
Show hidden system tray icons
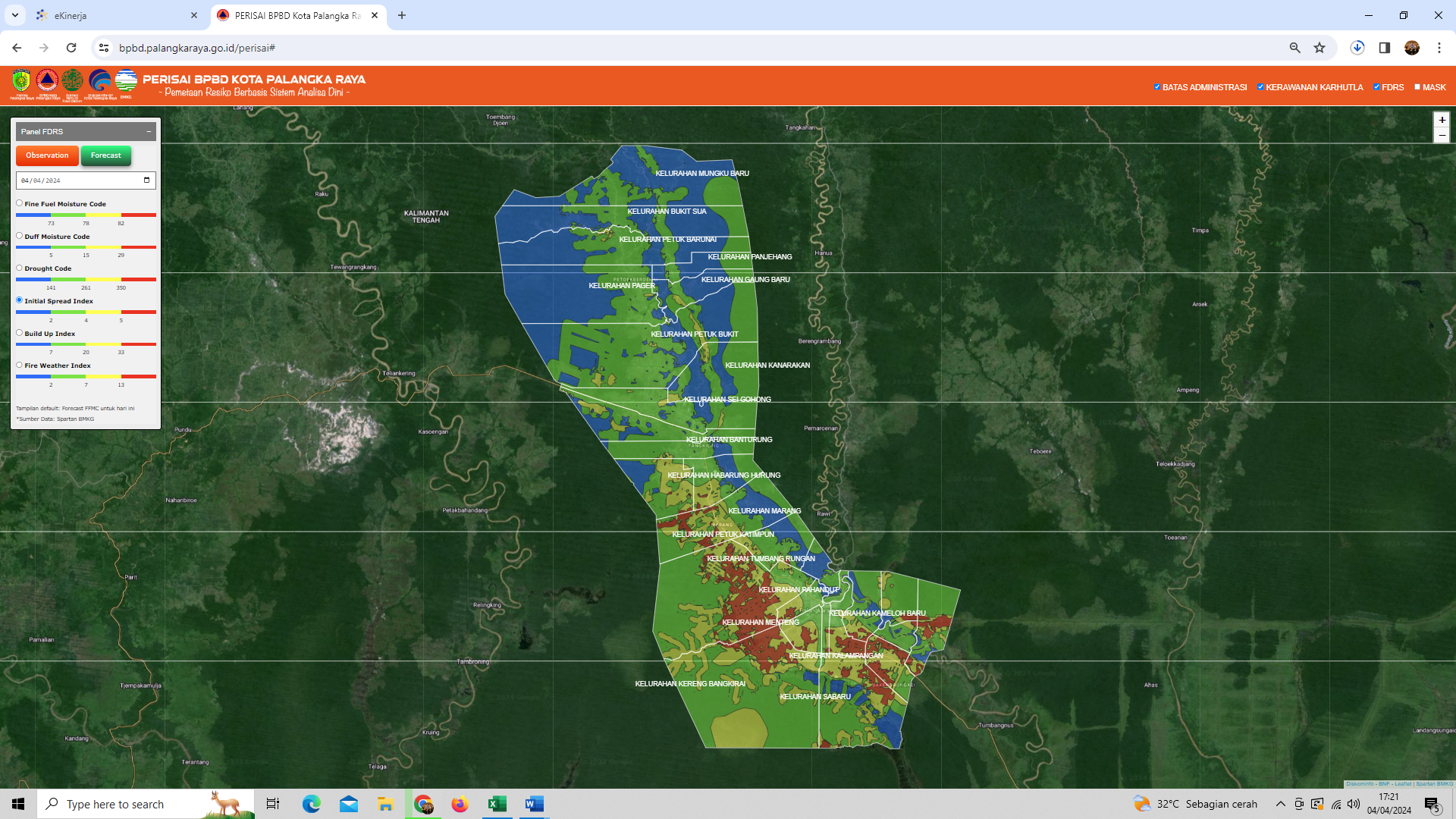(x=1281, y=804)
